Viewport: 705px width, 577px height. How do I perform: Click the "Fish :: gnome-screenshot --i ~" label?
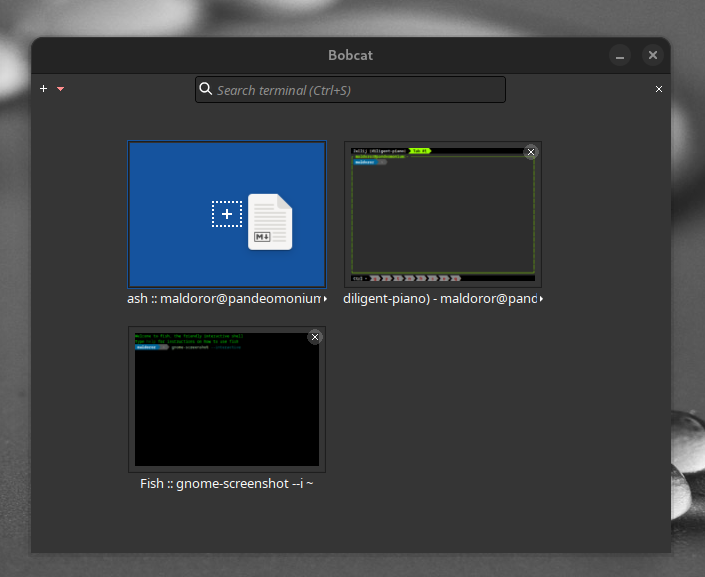tap(227, 483)
